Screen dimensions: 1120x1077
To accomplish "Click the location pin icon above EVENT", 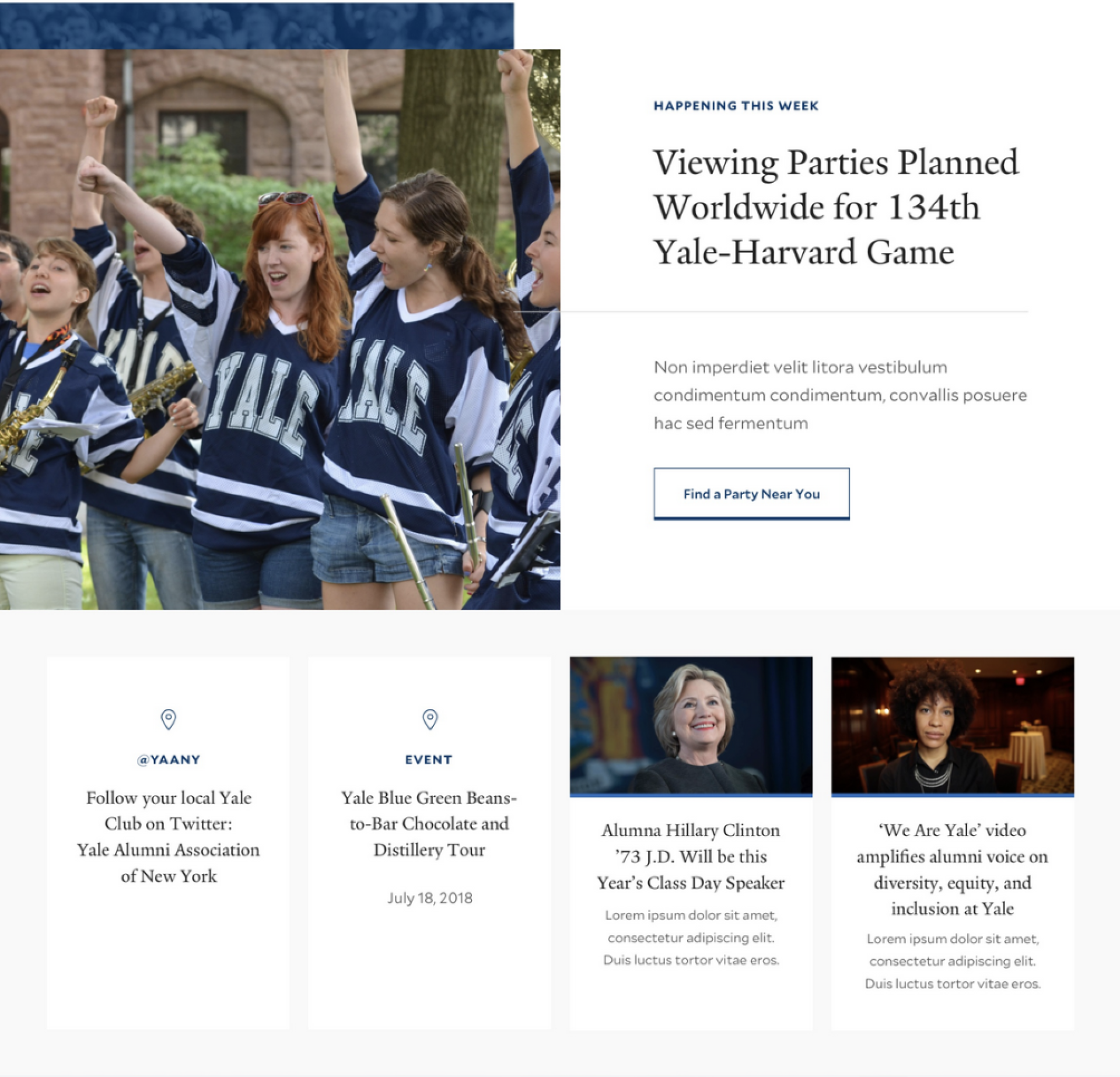I will click(430, 719).
